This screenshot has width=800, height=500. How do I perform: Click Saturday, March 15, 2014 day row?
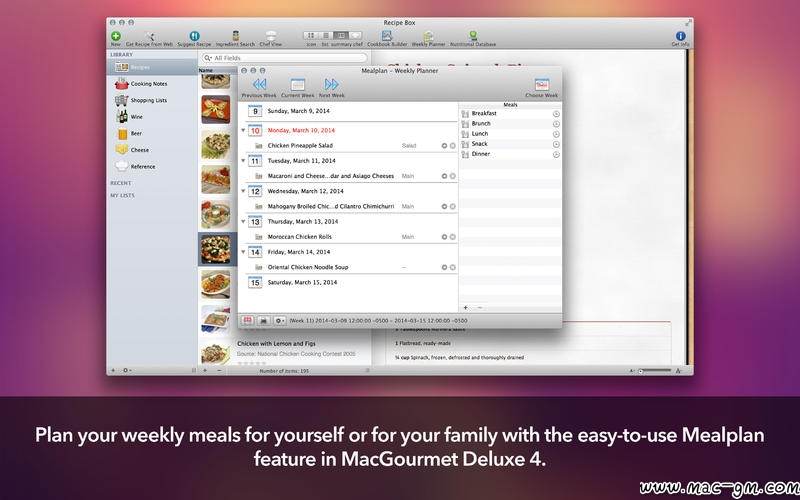point(350,282)
